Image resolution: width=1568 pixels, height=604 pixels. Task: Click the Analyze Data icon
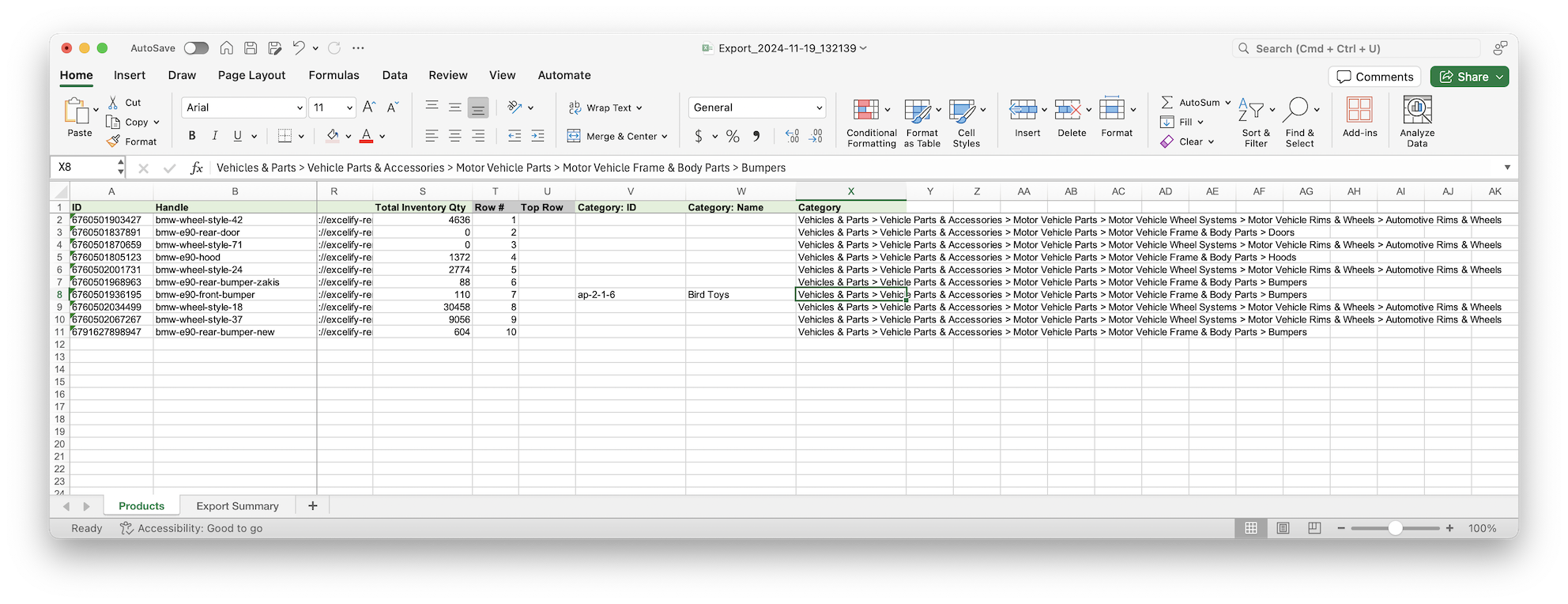pos(1417,123)
